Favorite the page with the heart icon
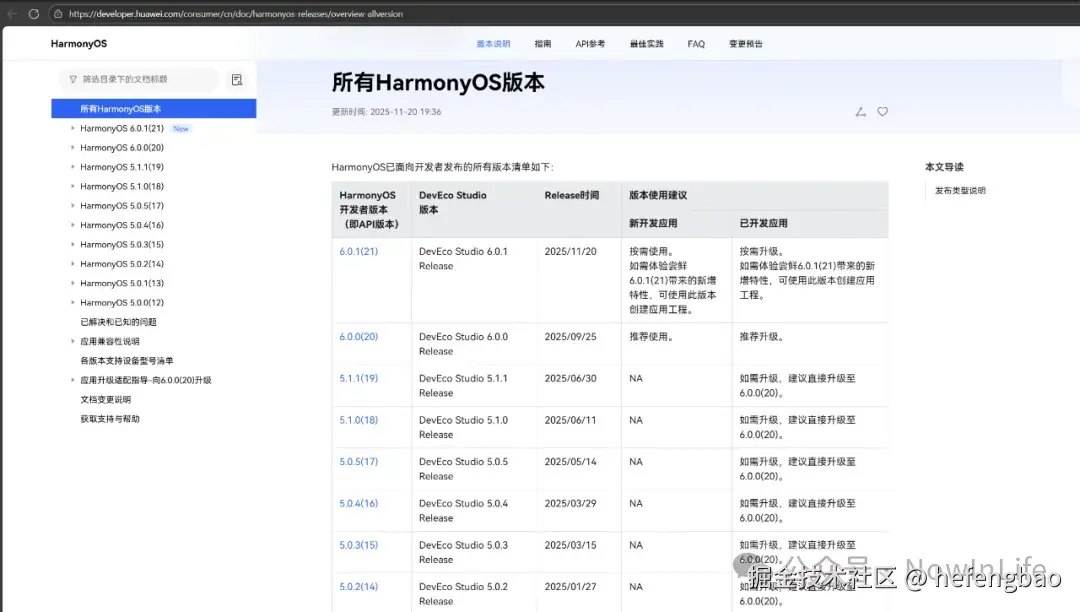 [882, 112]
